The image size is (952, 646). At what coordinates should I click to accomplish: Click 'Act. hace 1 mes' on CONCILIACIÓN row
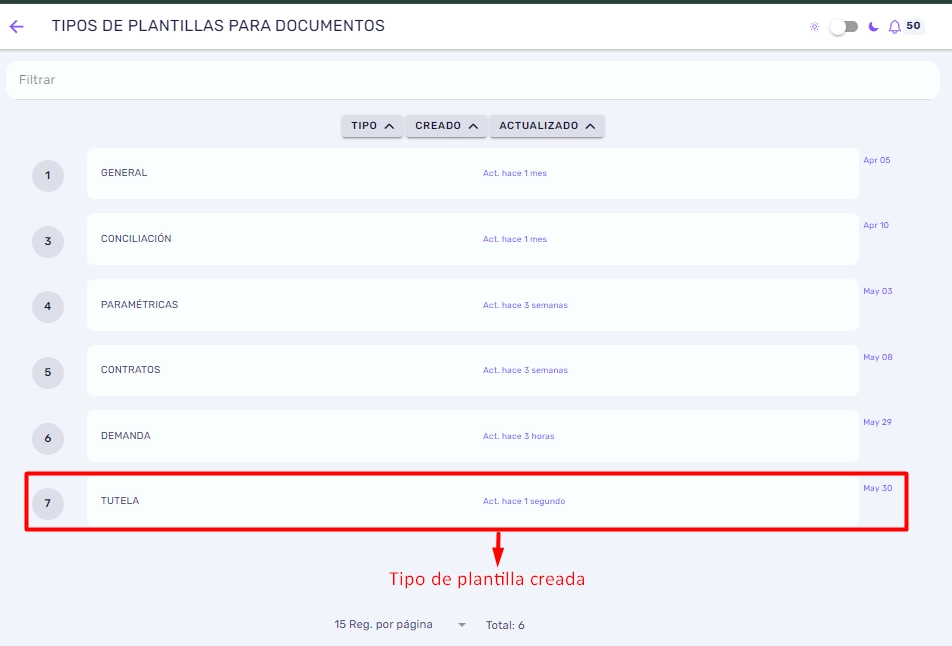click(515, 239)
